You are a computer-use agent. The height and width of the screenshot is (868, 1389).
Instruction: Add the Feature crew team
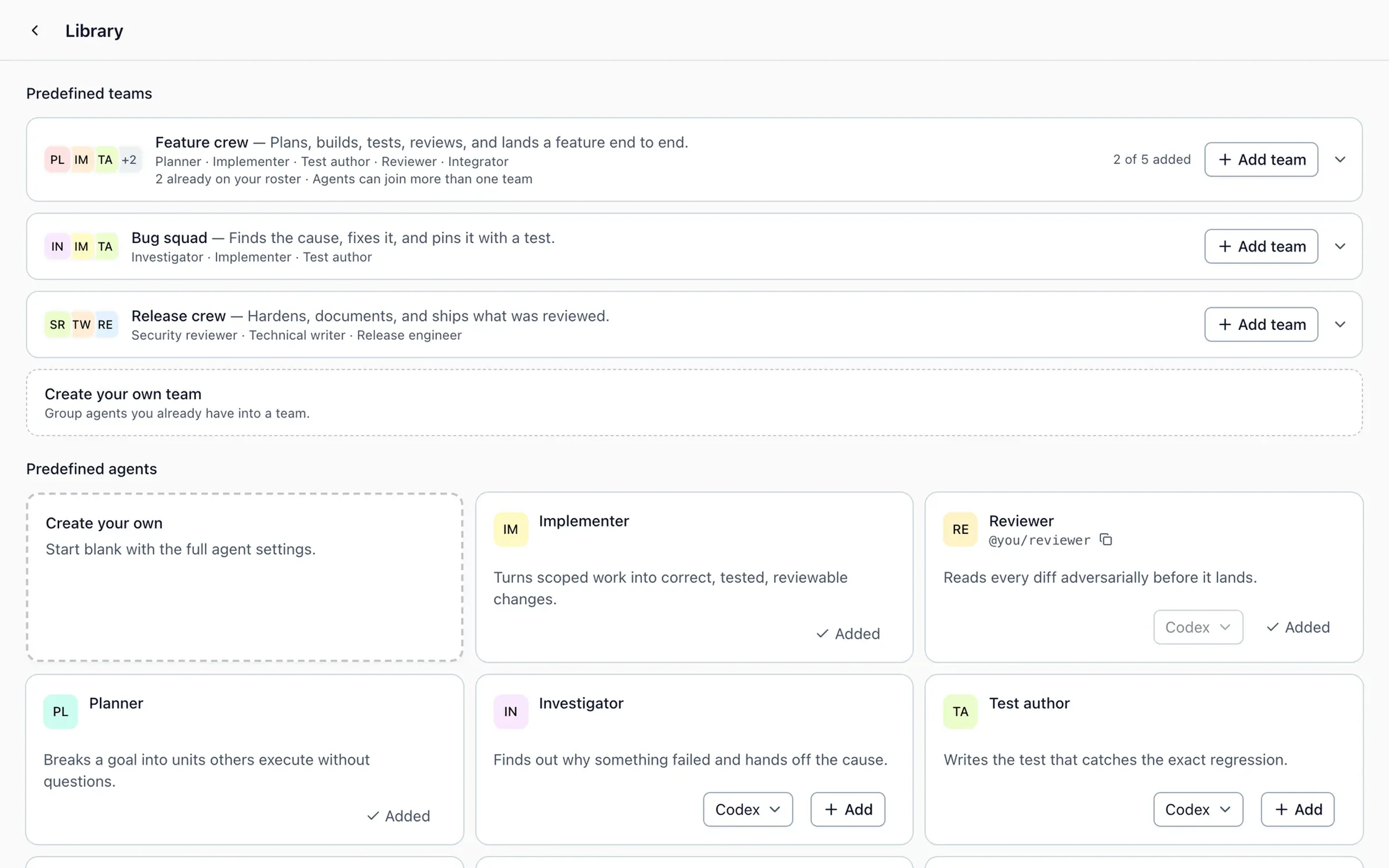tap(1262, 160)
